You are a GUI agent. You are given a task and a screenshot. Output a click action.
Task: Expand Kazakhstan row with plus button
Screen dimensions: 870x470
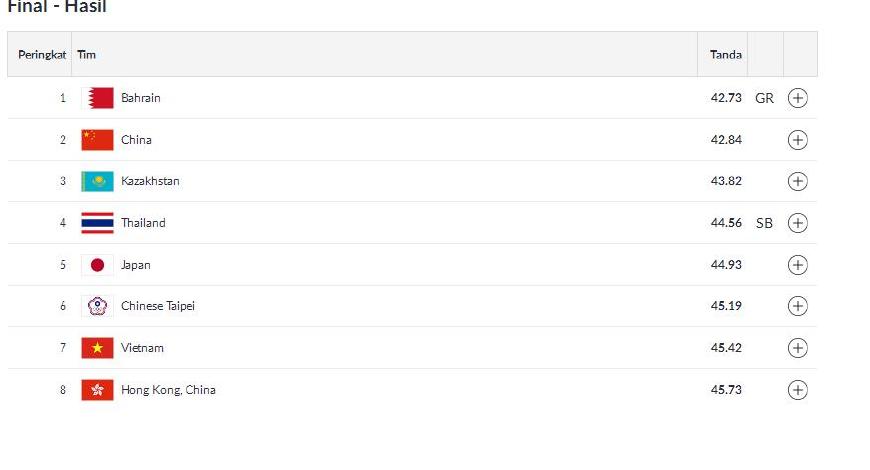[x=797, y=181]
